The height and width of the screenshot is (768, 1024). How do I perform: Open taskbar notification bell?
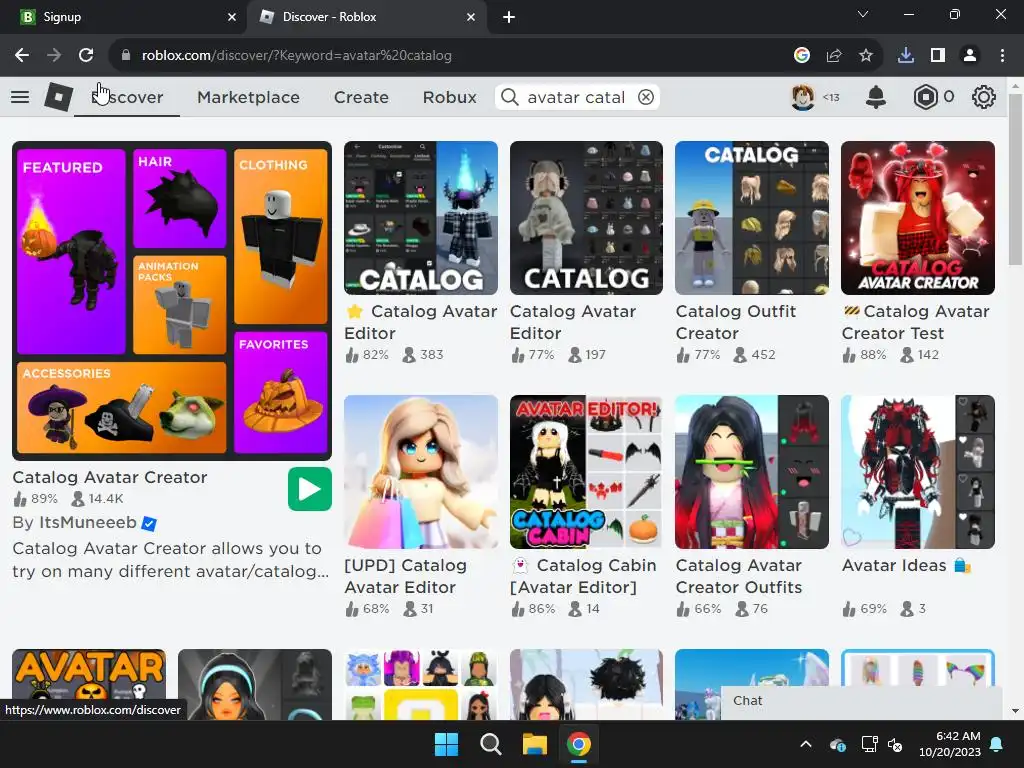[x=997, y=744]
